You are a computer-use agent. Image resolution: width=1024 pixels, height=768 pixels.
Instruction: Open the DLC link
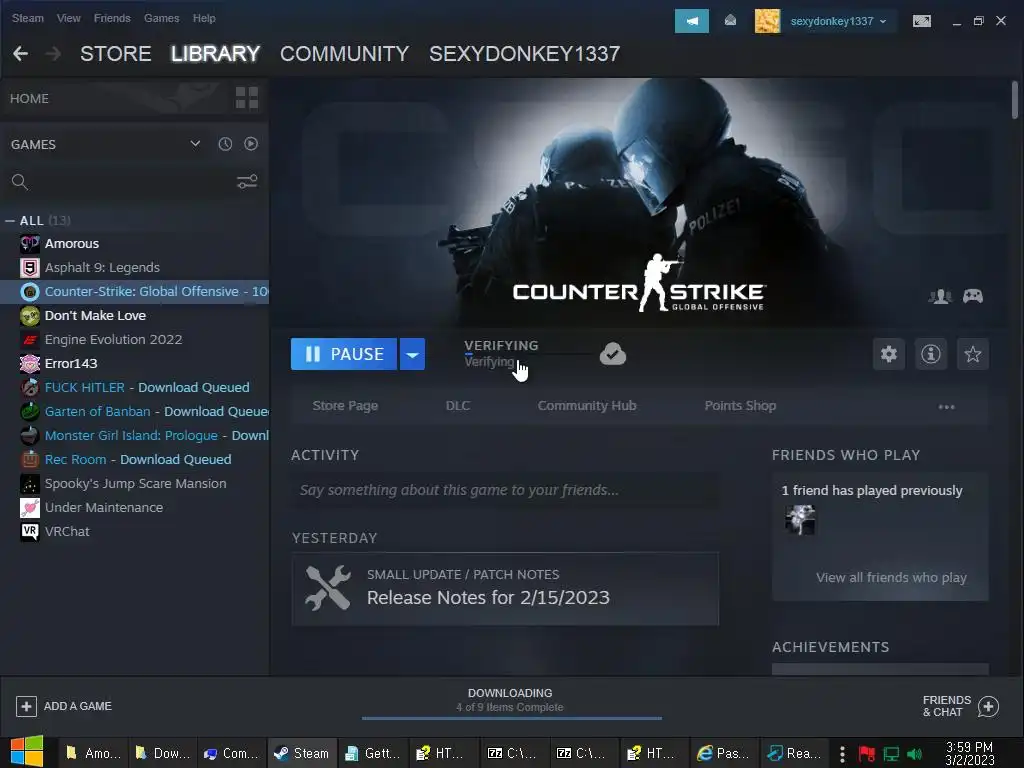pyautogui.click(x=457, y=406)
